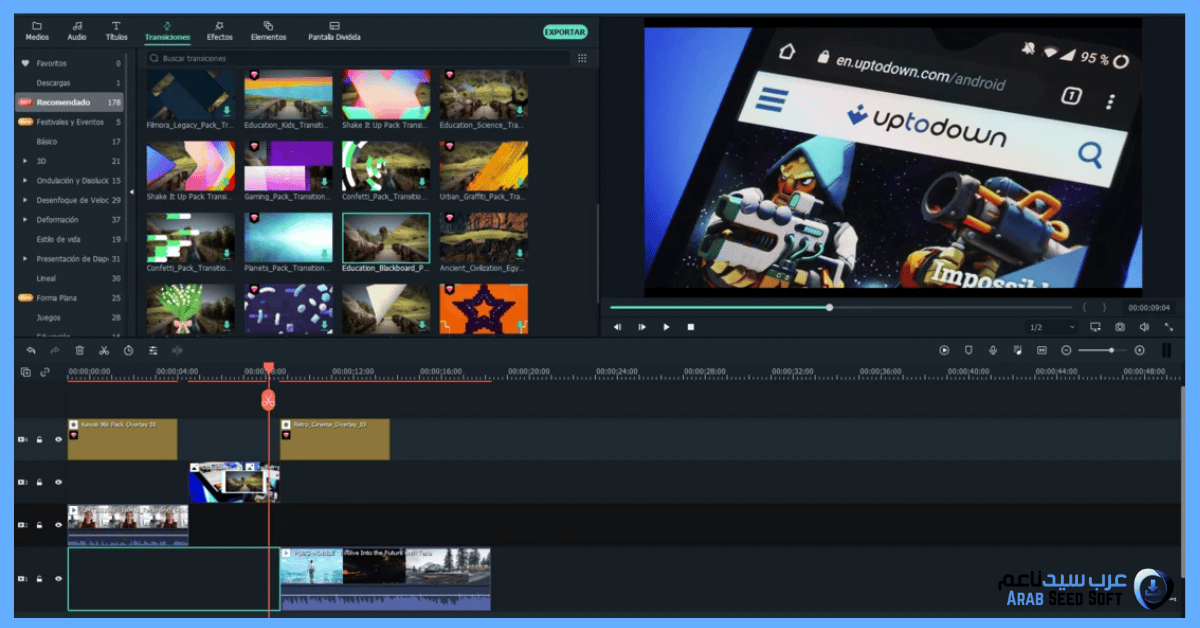Screen dimensions: 1200x628
Task: Click the add track manager icon
Action: [x=26, y=372]
